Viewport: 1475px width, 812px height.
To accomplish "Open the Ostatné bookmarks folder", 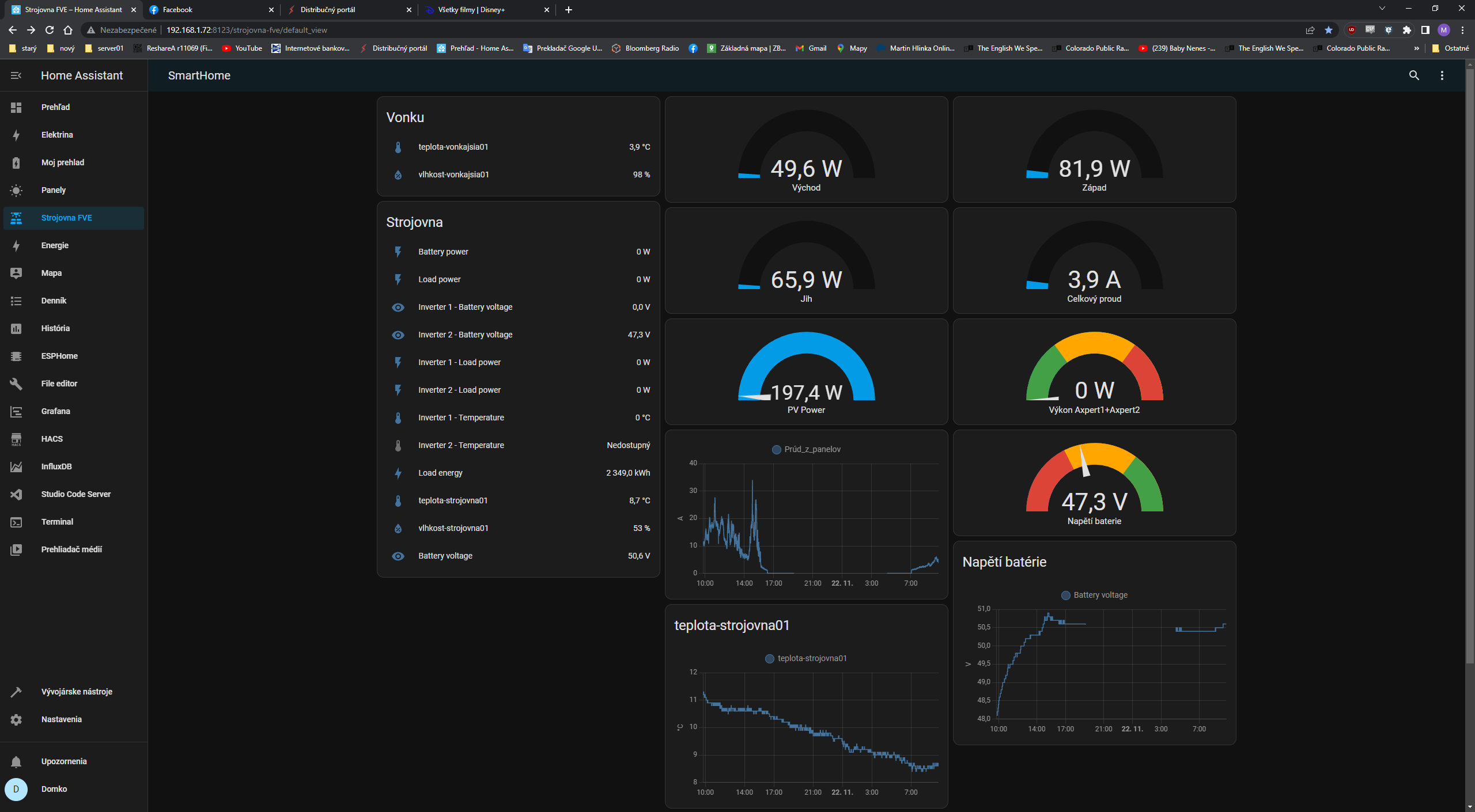I will [1450, 48].
